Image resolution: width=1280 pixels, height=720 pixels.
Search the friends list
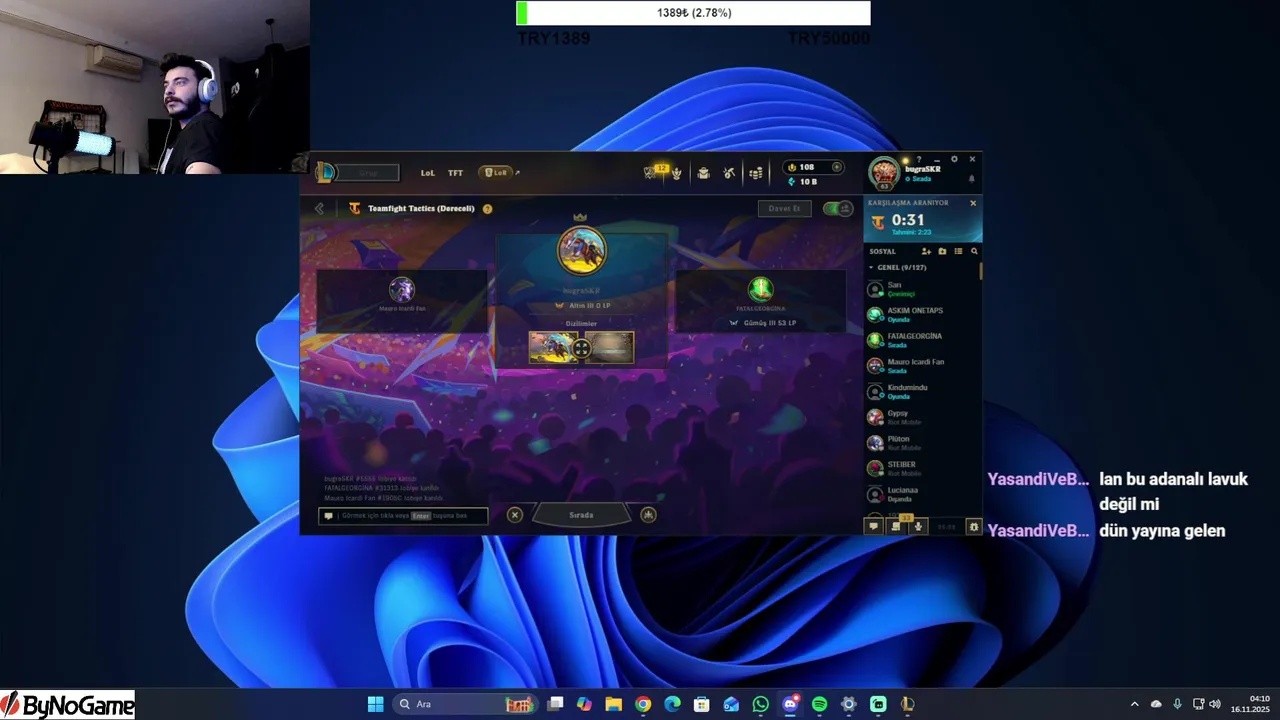(974, 251)
